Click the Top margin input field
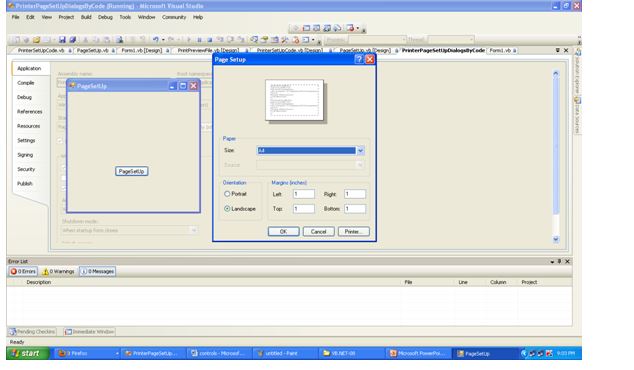This screenshot has width=634, height=370. click(304, 209)
